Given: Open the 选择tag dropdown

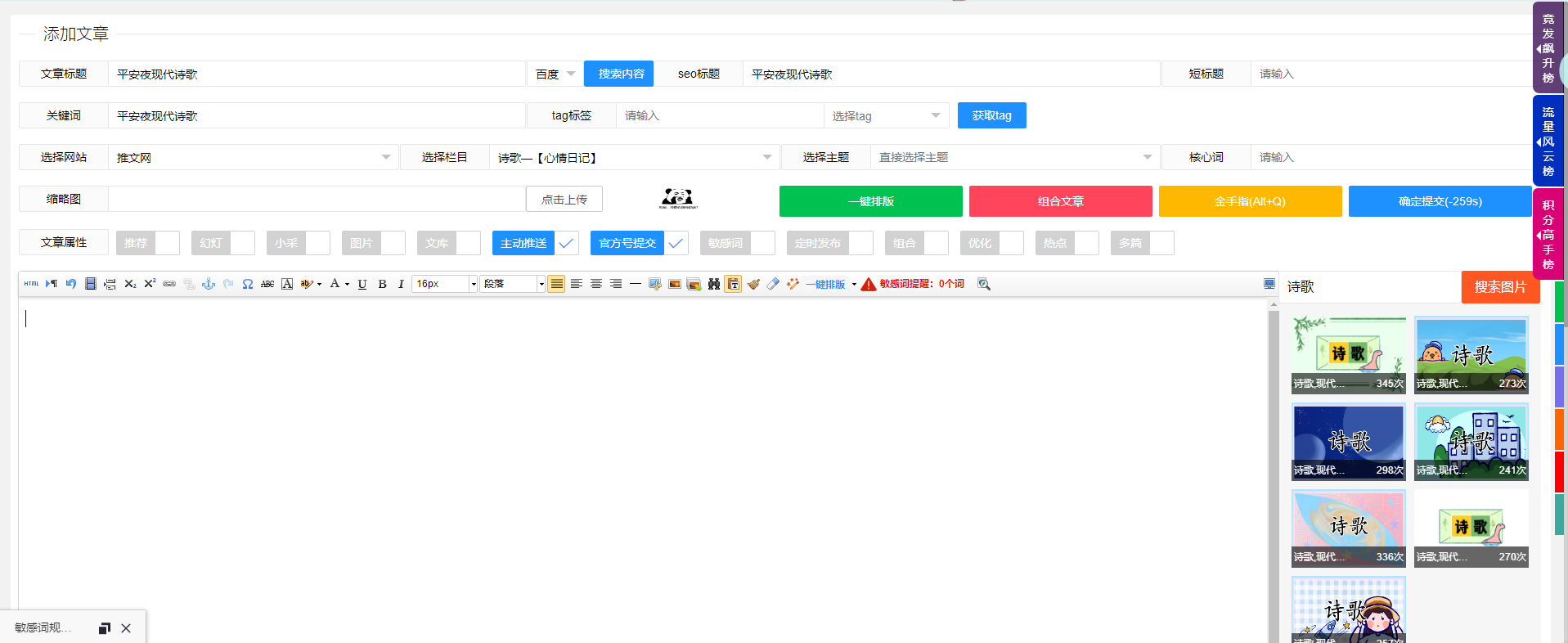Looking at the screenshot, I should click(x=886, y=116).
